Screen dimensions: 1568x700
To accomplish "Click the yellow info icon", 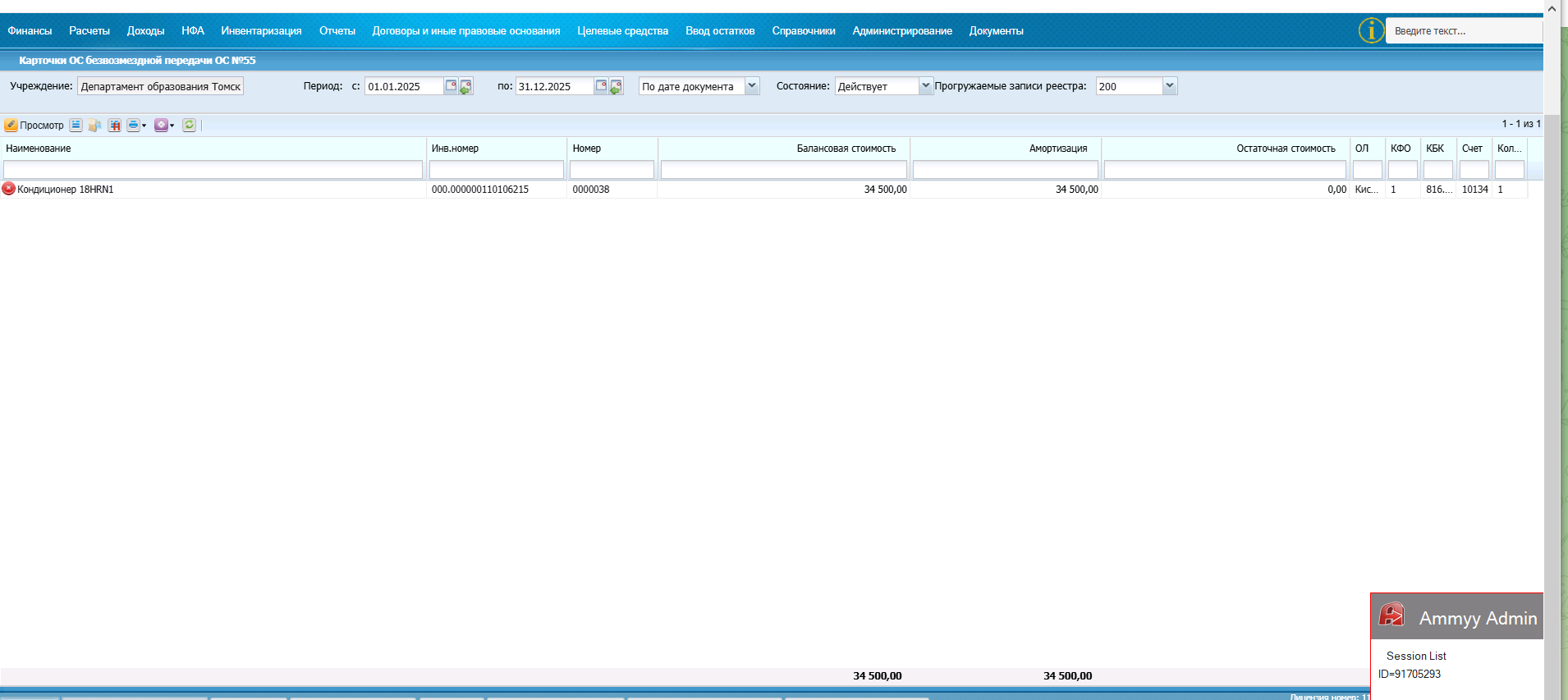I will pyautogui.click(x=1371, y=30).
